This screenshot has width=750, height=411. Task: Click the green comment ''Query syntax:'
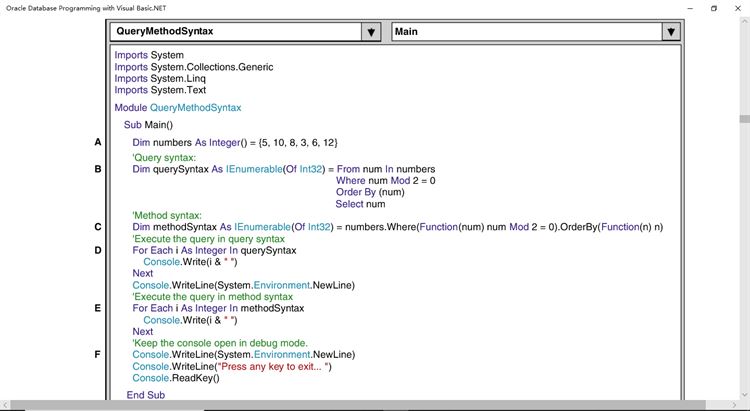pos(164,158)
